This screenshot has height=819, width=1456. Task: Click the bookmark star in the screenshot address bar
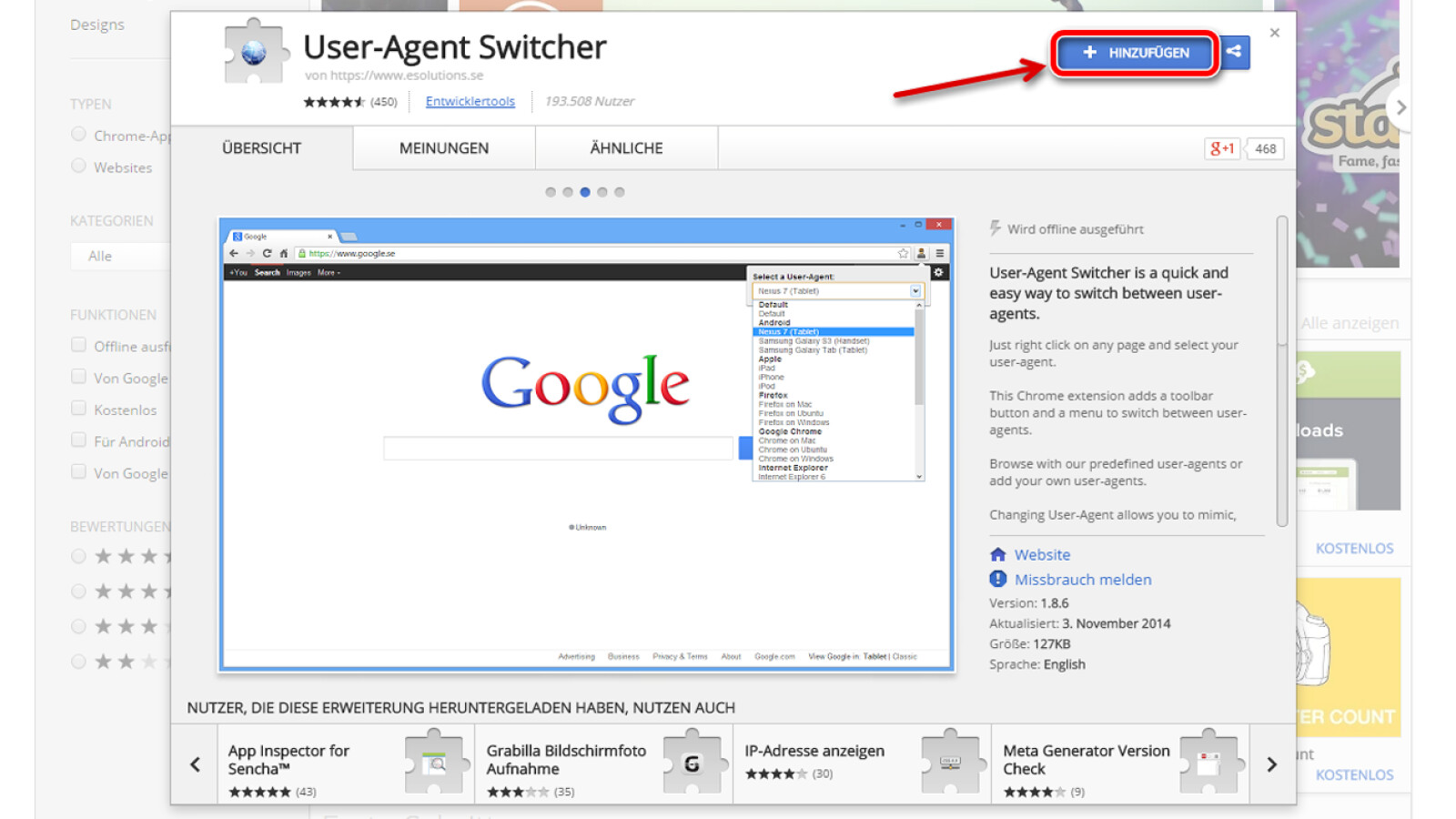[x=903, y=253]
